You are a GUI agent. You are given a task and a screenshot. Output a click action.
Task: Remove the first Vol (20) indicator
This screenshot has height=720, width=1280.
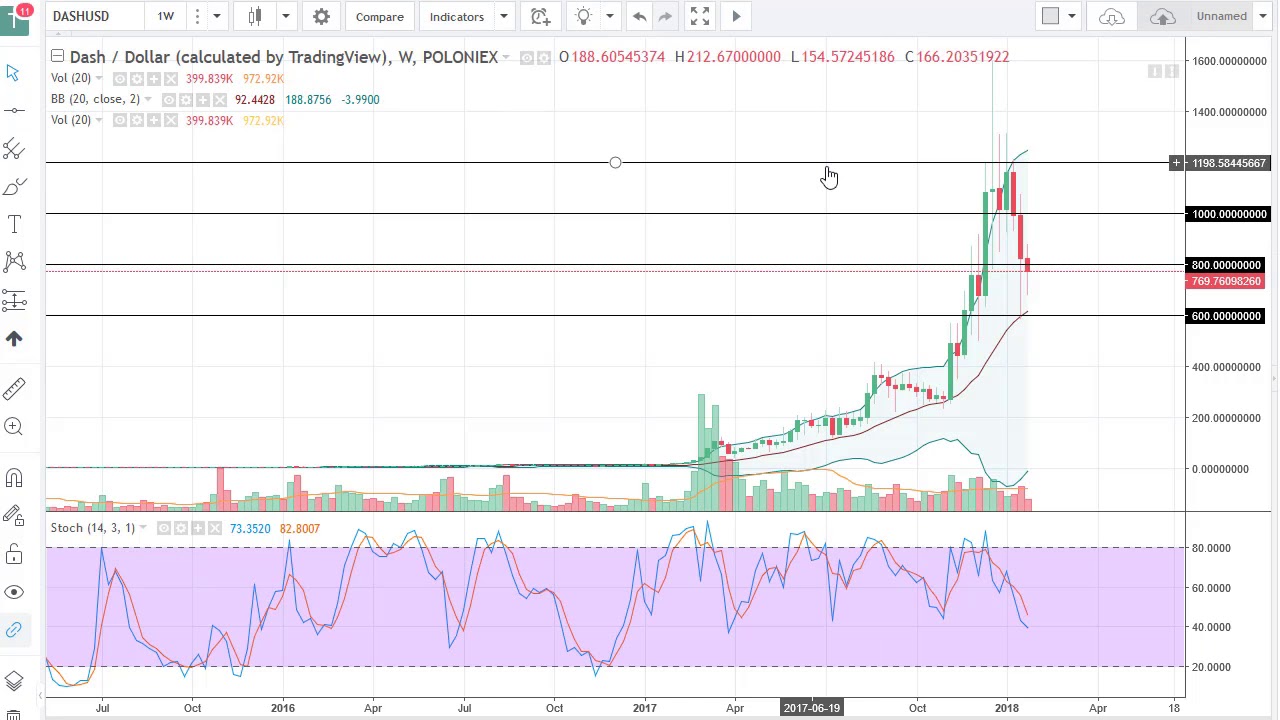[x=170, y=78]
